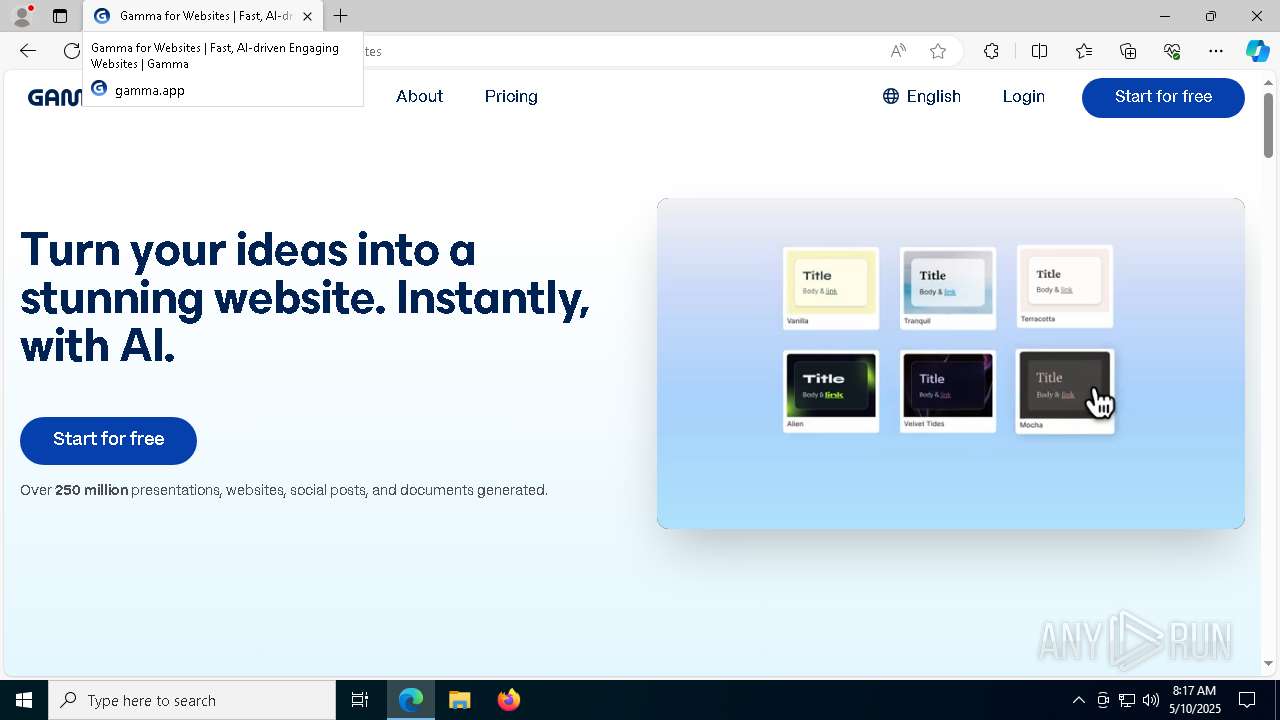Launch Firefox from taskbar
The height and width of the screenshot is (720, 1280).
pos(509,700)
